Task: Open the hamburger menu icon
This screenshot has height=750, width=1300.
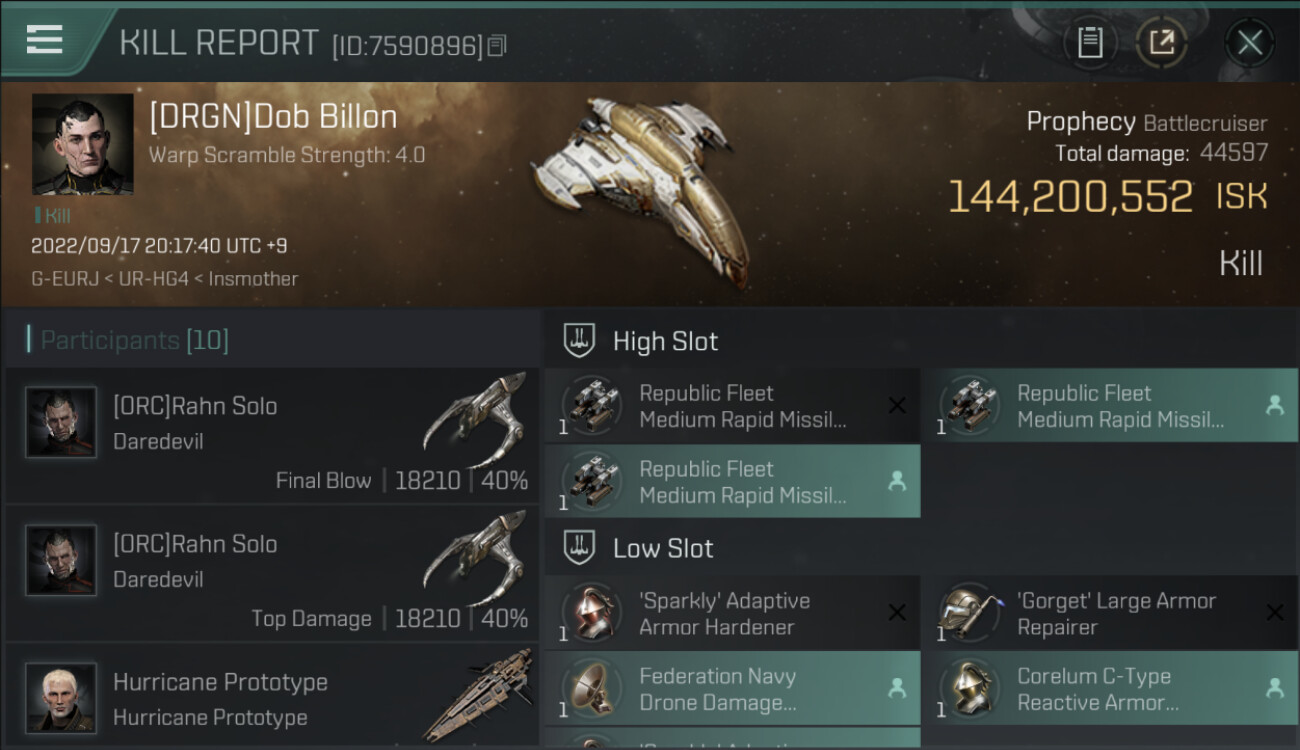Action: [45, 40]
